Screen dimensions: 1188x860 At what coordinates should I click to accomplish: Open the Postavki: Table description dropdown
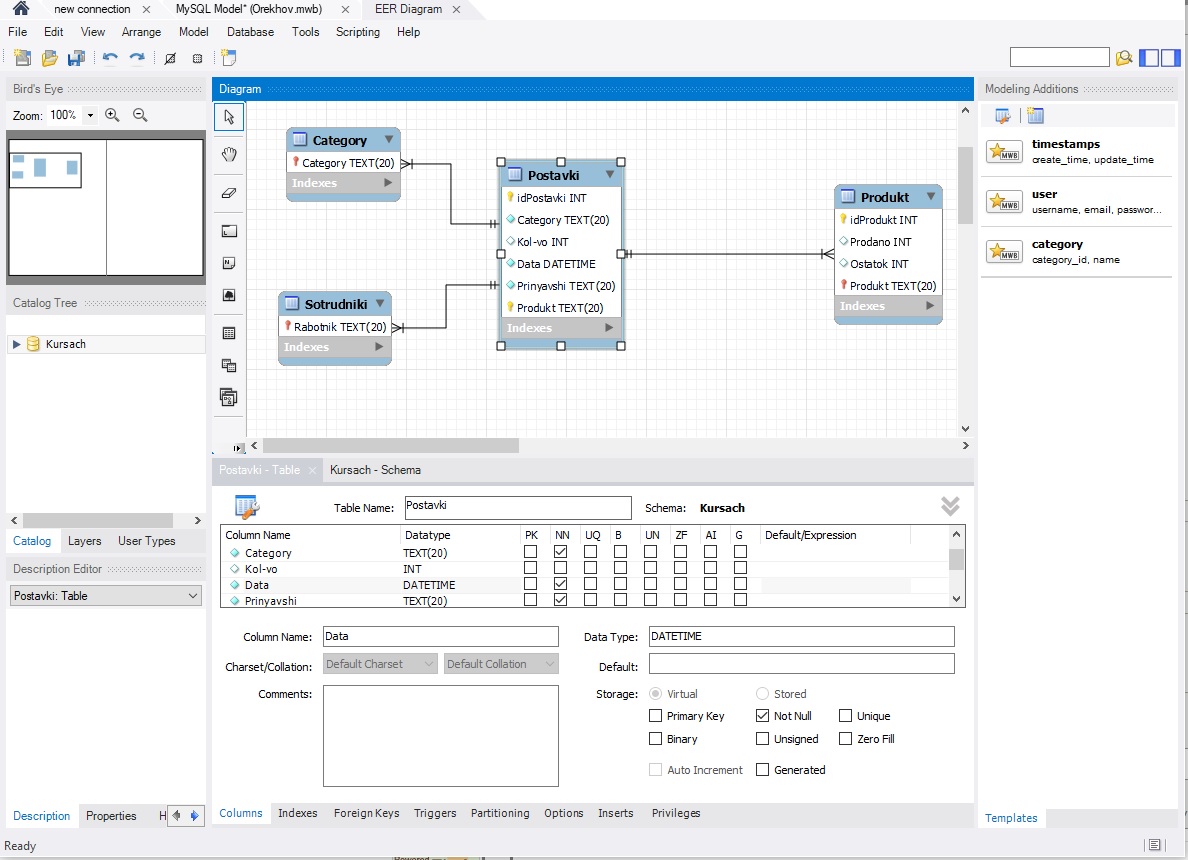(106, 595)
